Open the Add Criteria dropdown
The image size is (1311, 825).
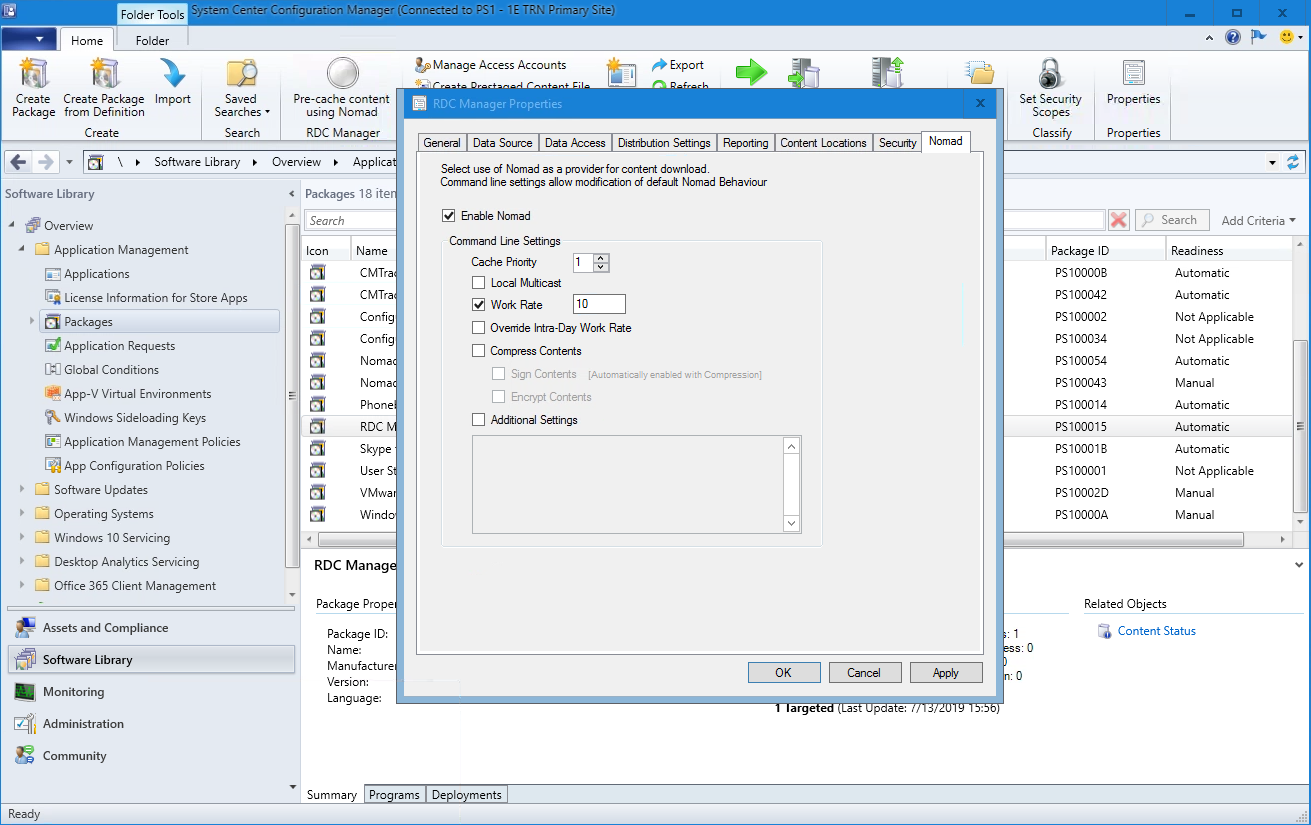tap(1258, 220)
